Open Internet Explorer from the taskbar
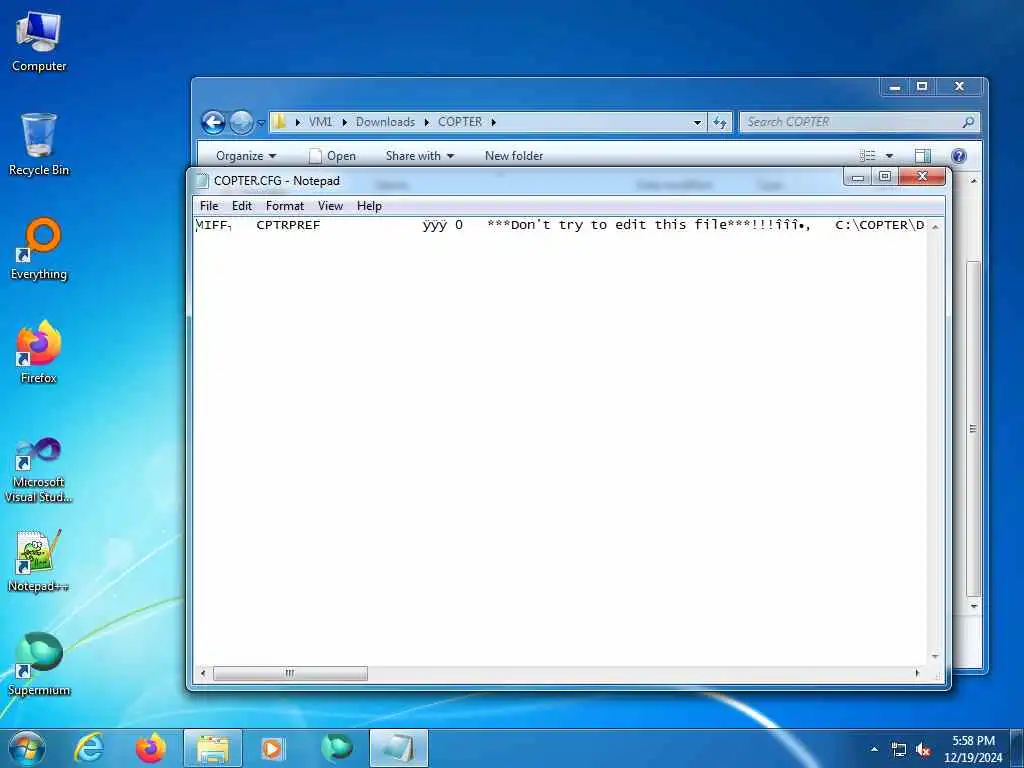This screenshot has width=1024, height=768. tap(89, 748)
